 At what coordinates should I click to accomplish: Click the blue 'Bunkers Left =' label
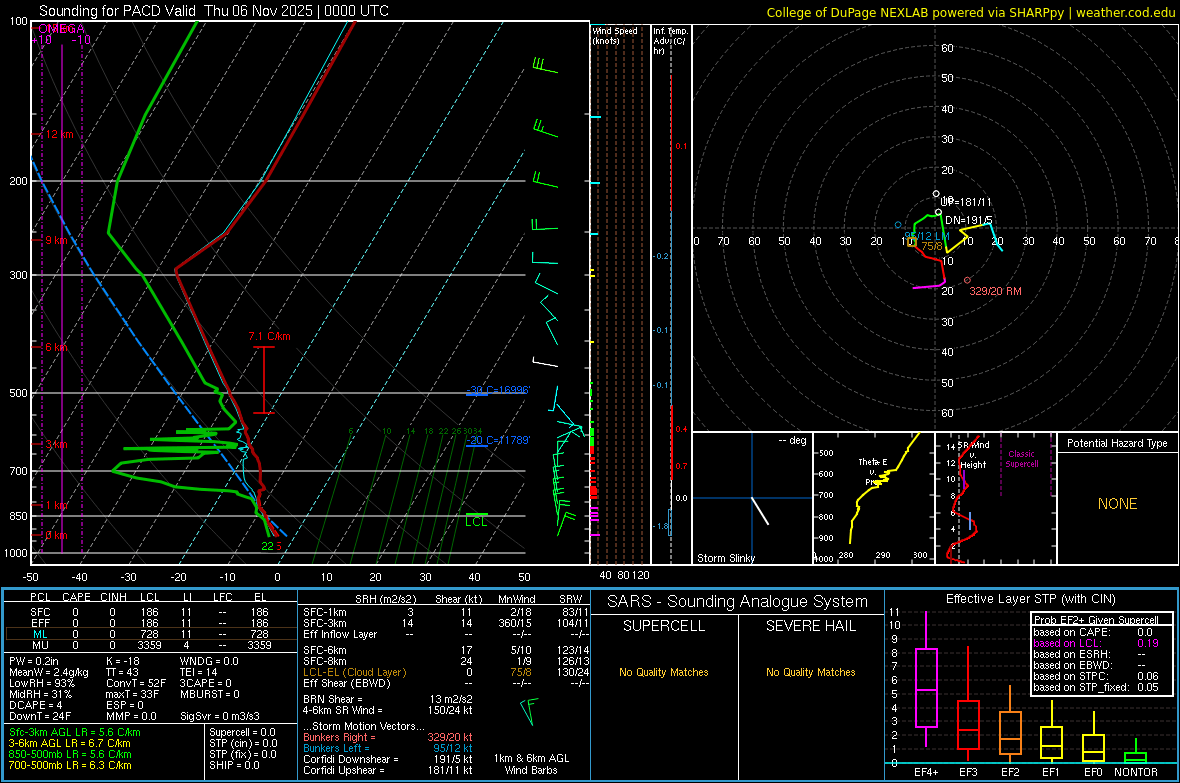(334, 748)
